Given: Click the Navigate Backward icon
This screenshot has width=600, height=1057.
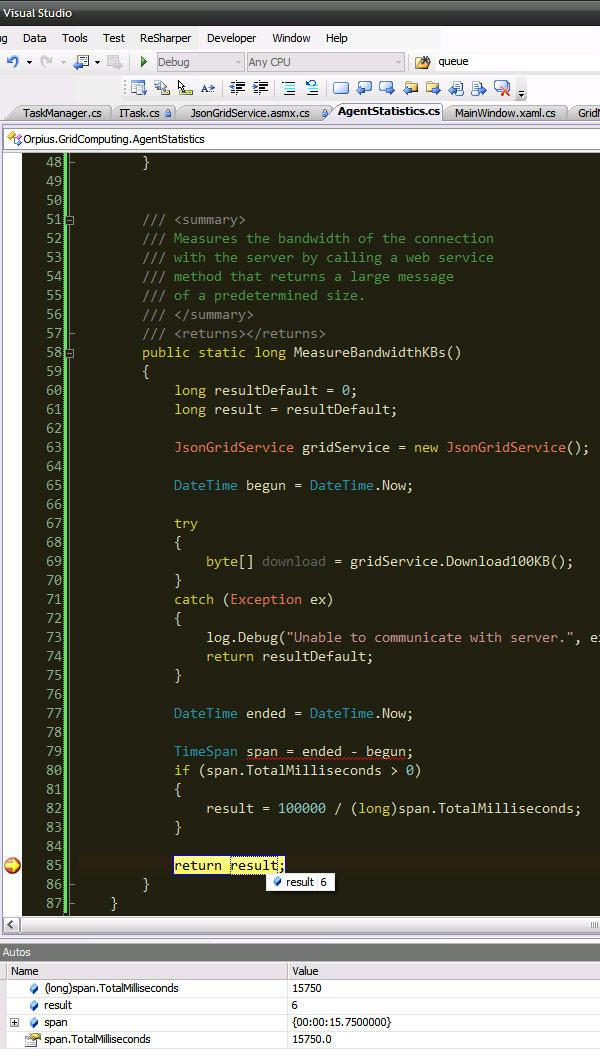Looking at the screenshot, I should coord(81,62).
